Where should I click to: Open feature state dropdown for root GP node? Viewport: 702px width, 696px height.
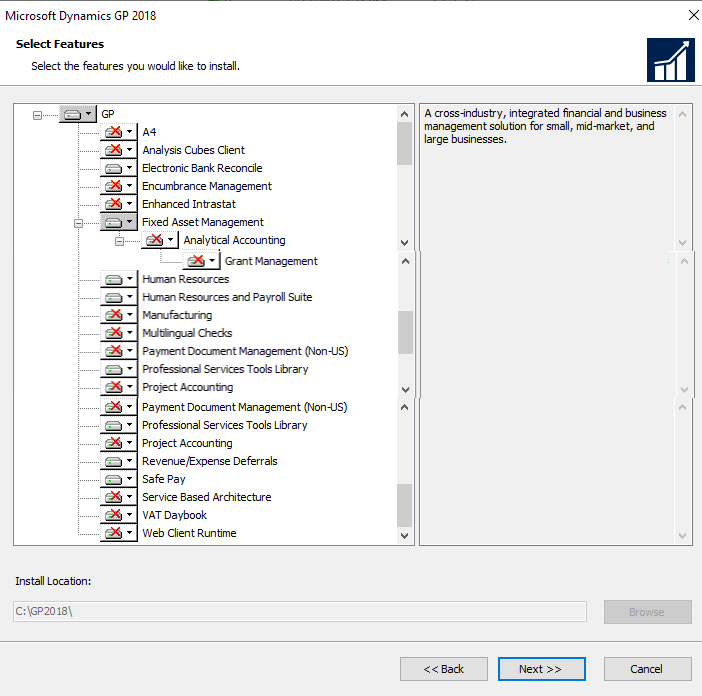[x=88, y=114]
